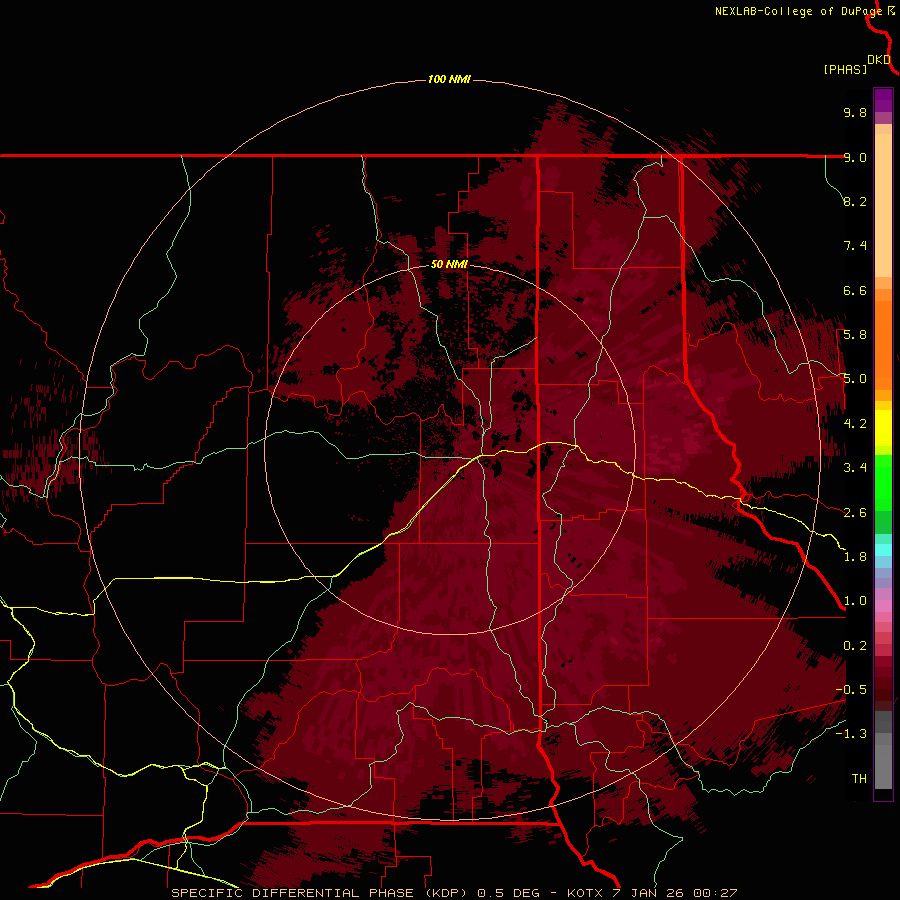Click the 6.6 scale value

click(x=855, y=290)
